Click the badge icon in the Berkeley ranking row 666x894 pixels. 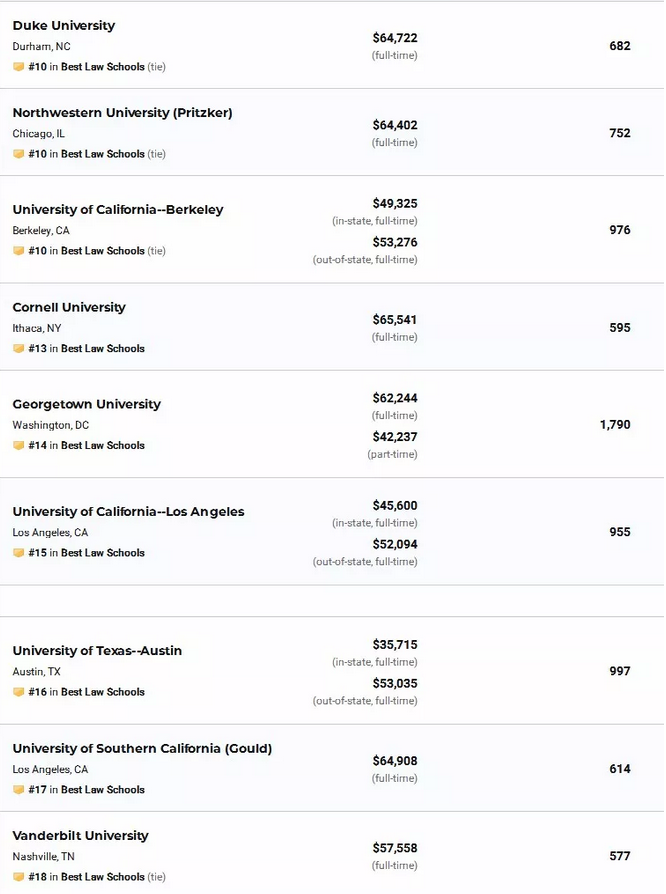[18, 251]
